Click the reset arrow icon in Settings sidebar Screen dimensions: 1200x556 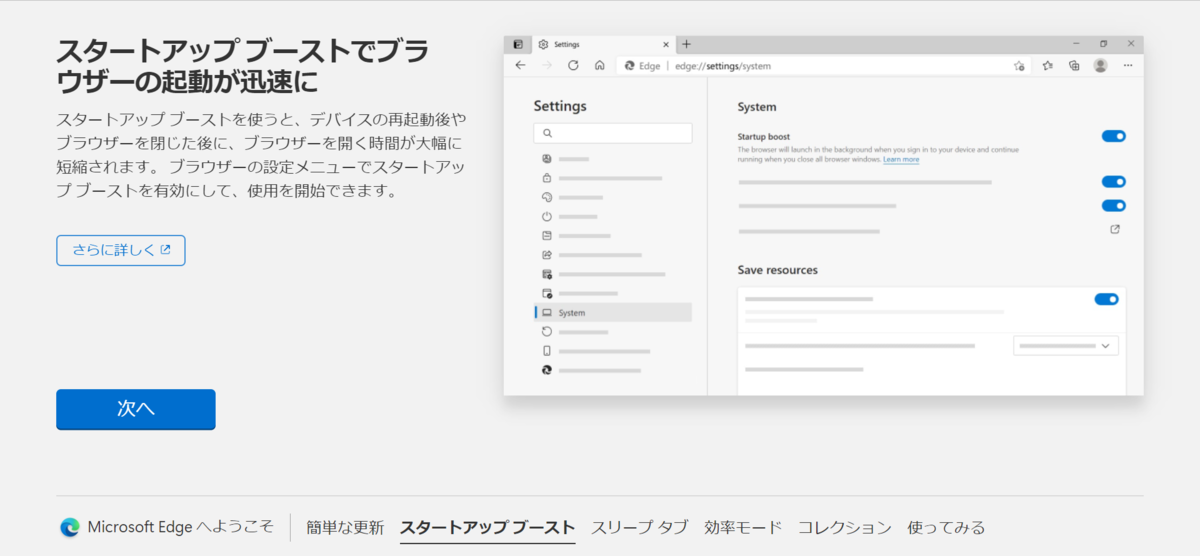point(547,331)
